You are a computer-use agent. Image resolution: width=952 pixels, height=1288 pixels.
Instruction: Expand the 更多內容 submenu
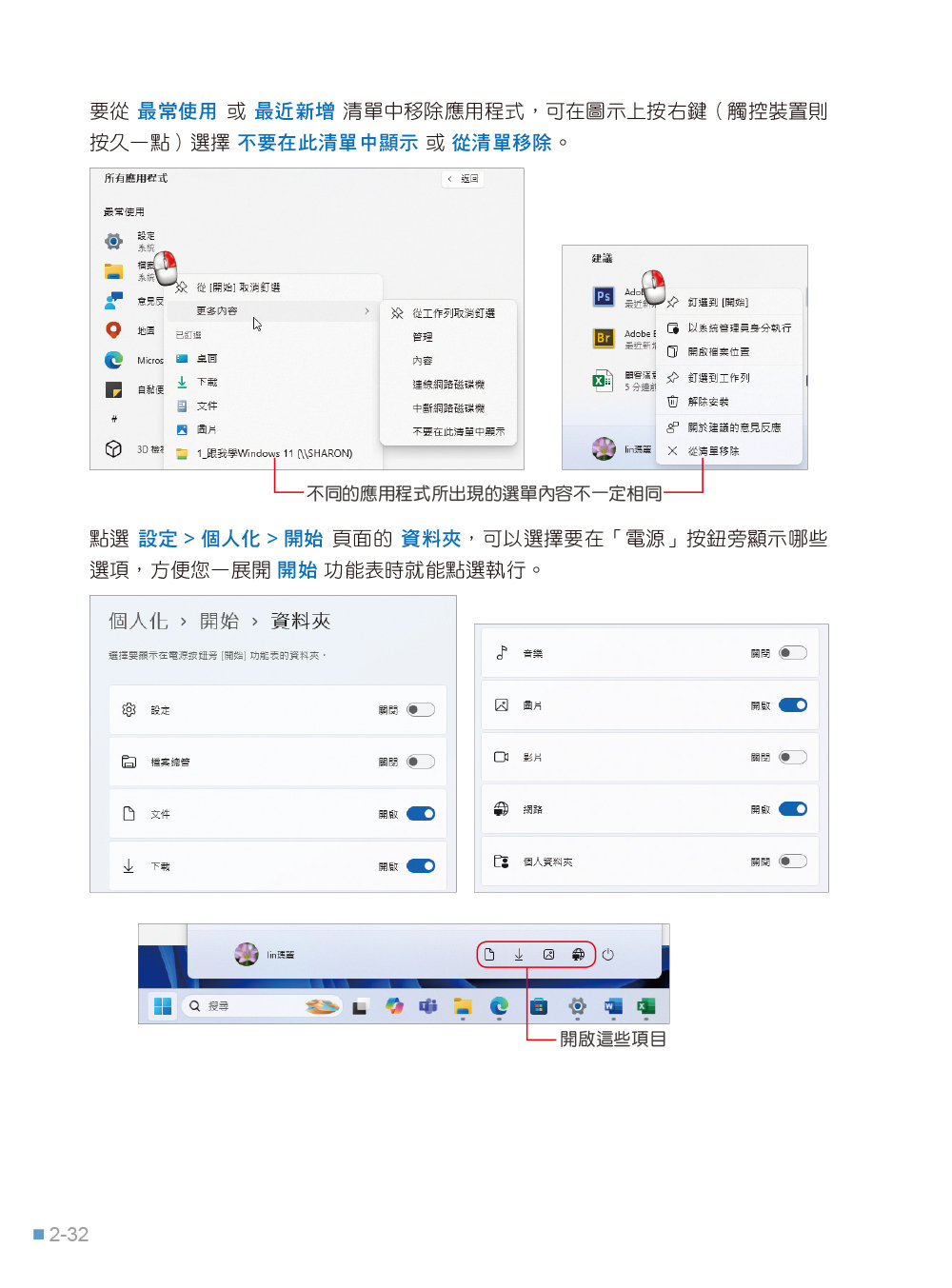tap(273, 311)
